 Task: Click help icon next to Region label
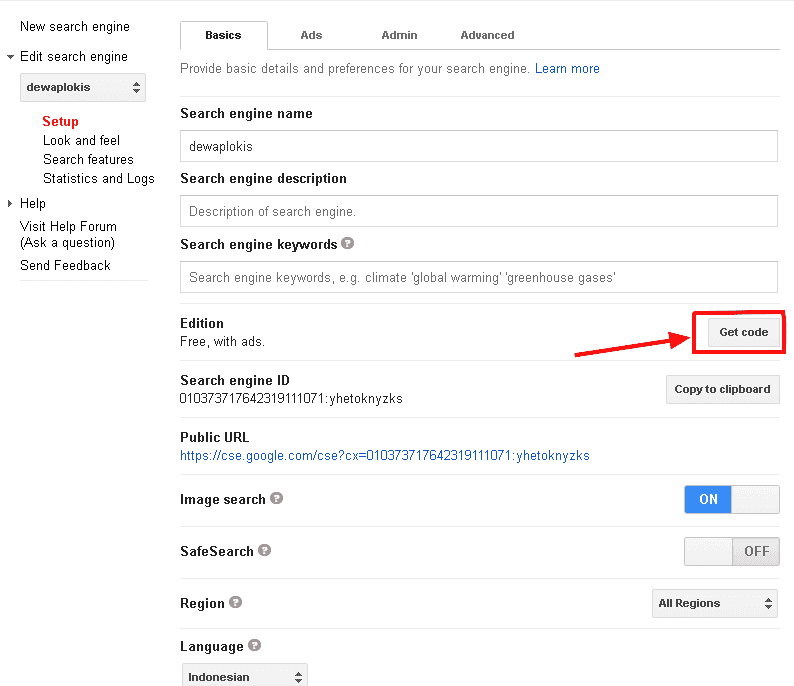pos(235,602)
